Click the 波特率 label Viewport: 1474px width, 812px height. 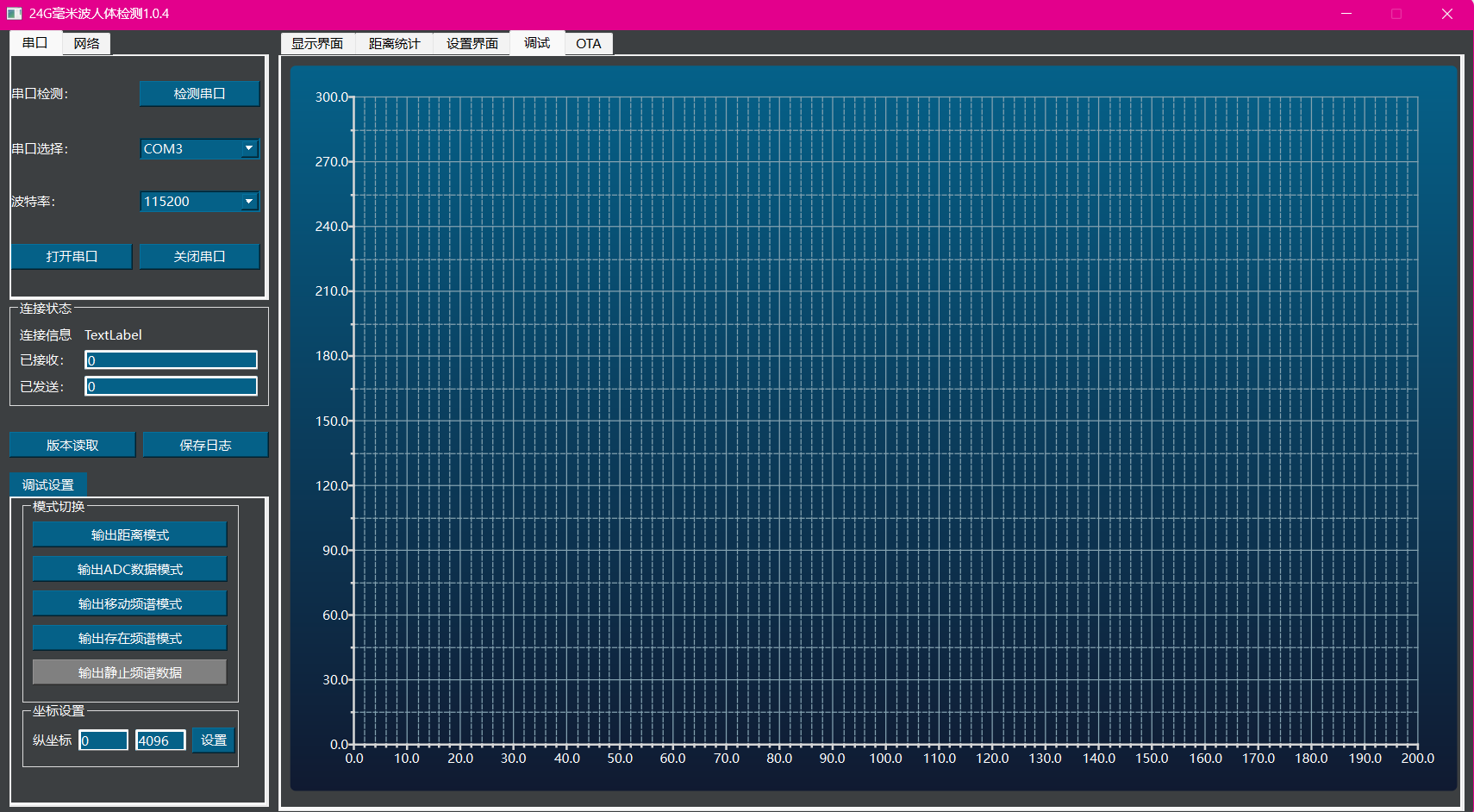pos(33,202)
